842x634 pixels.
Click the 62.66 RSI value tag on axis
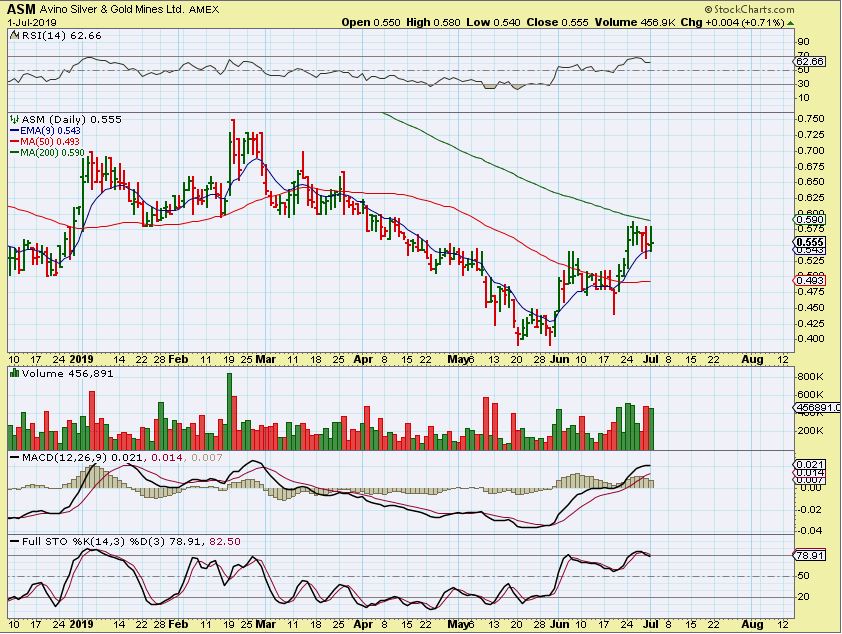809,62
